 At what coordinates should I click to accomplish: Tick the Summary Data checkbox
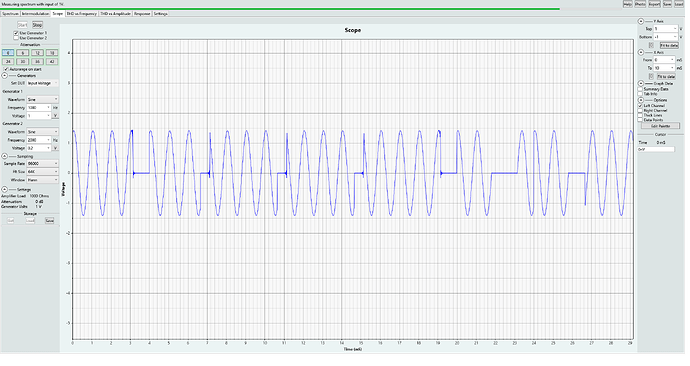(x=640, y=89)
